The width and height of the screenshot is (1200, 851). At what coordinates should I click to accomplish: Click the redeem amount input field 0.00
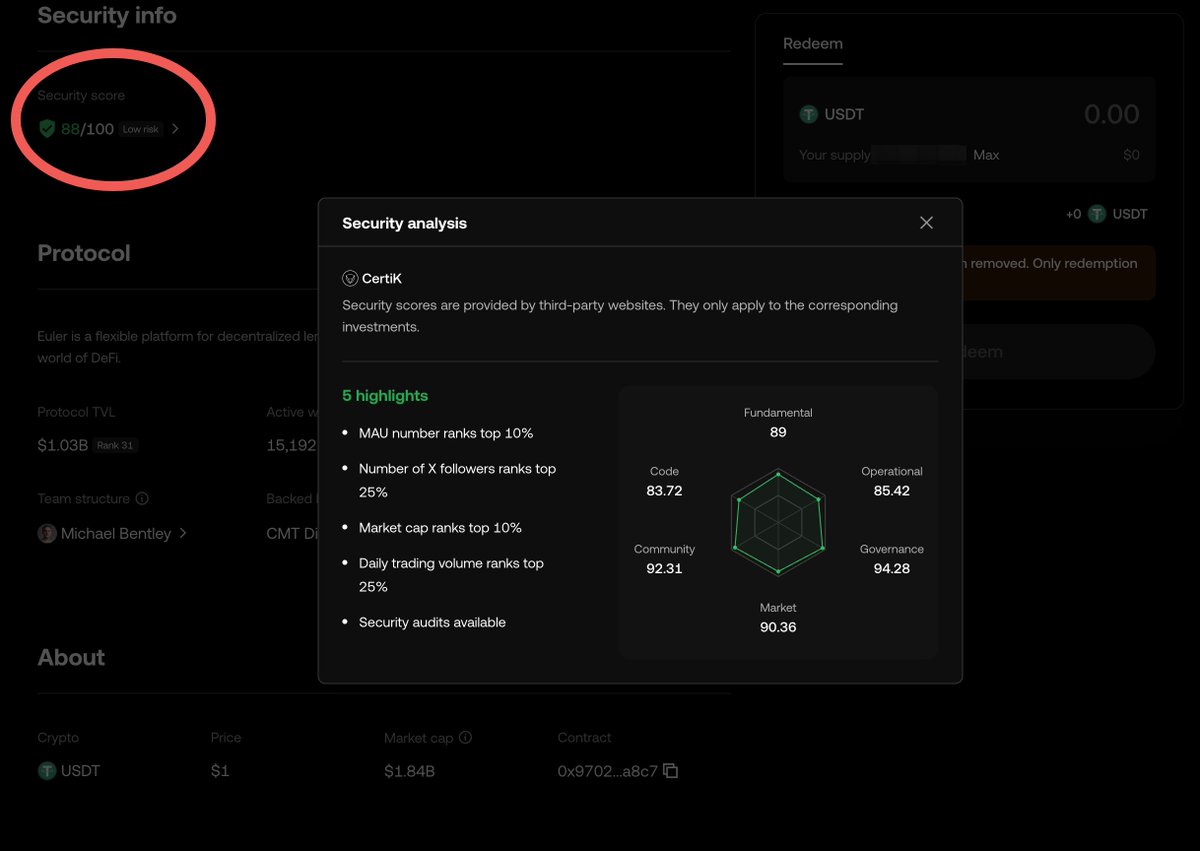pos(1111,114)
